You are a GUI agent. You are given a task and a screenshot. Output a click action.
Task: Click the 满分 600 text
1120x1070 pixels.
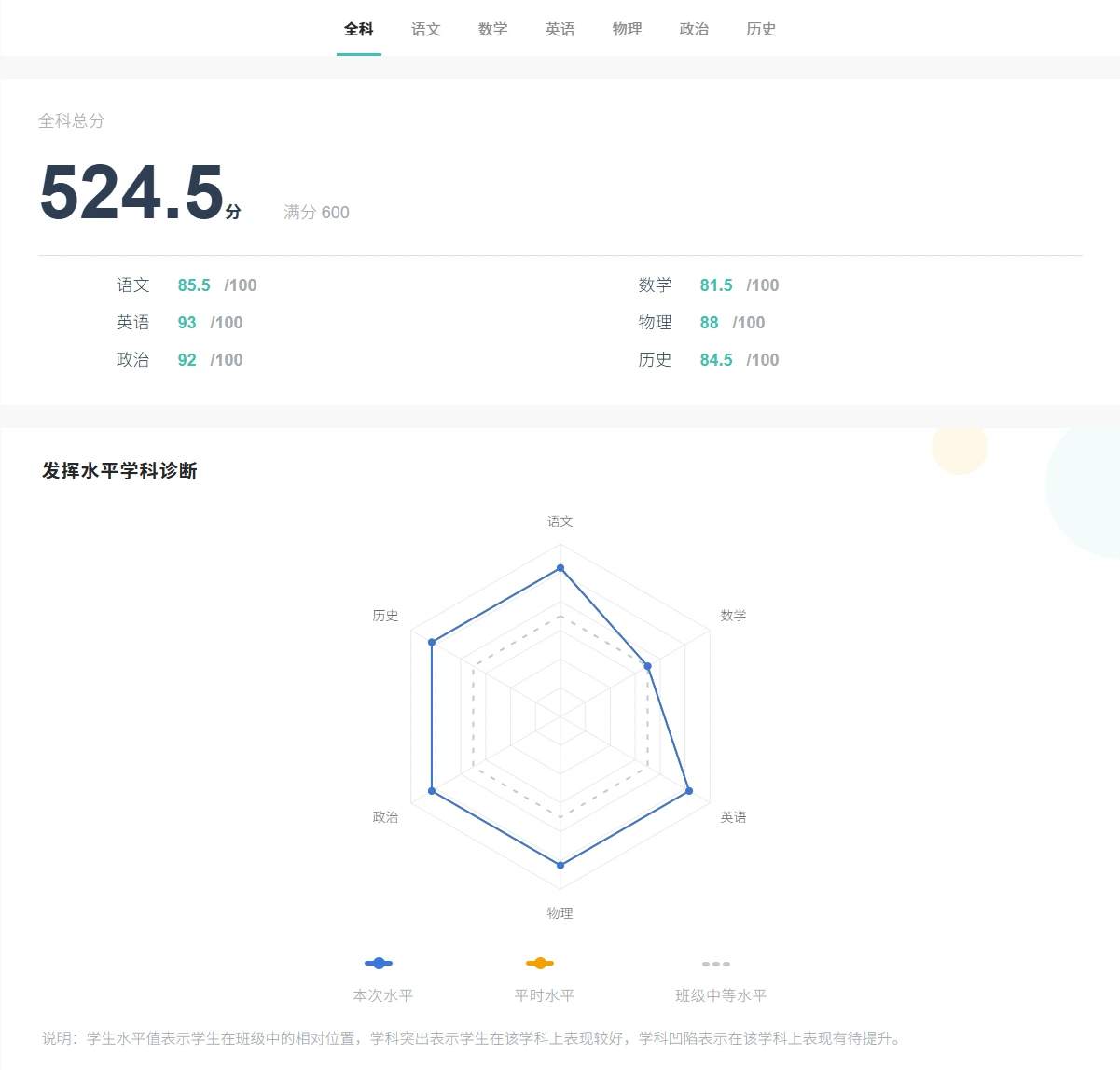click(317, 213)
